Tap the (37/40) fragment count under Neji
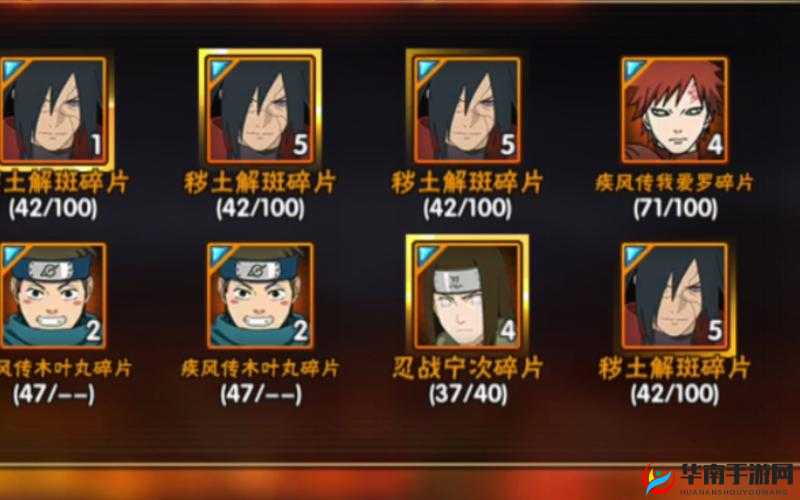Image resolution: width=800 pixels, height=500 pixels. (x=467, y=394)
